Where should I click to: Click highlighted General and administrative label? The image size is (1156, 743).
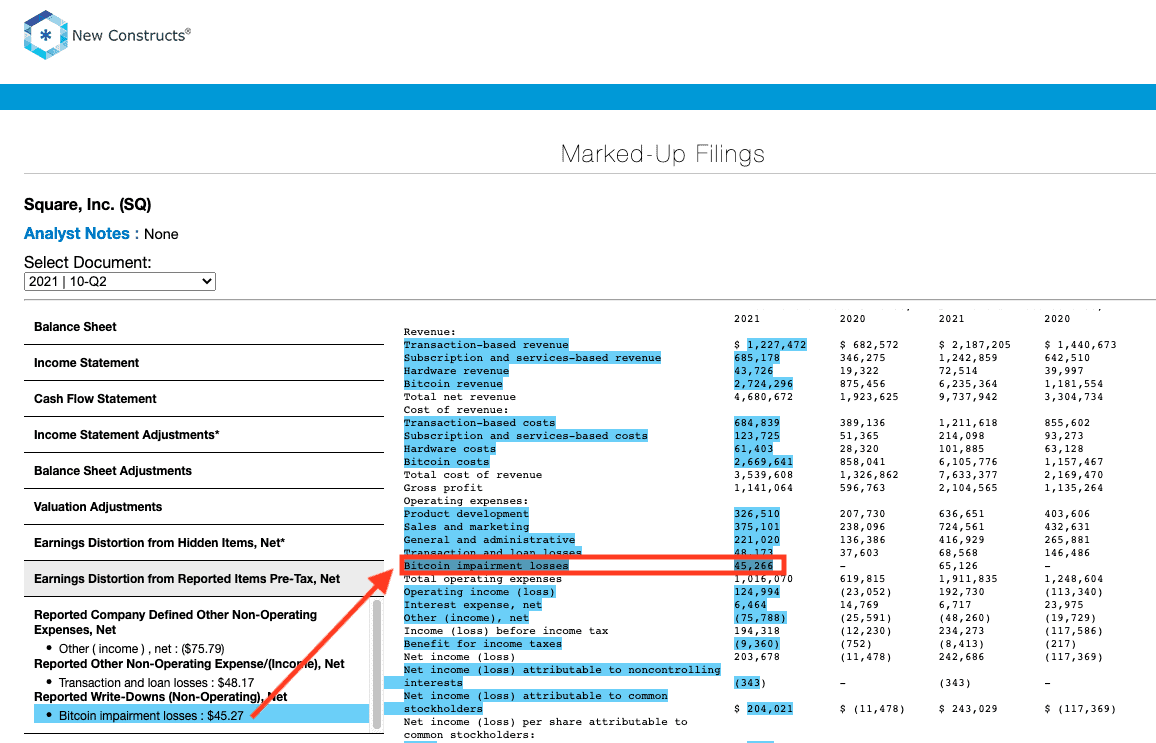(x=489, y=540)
